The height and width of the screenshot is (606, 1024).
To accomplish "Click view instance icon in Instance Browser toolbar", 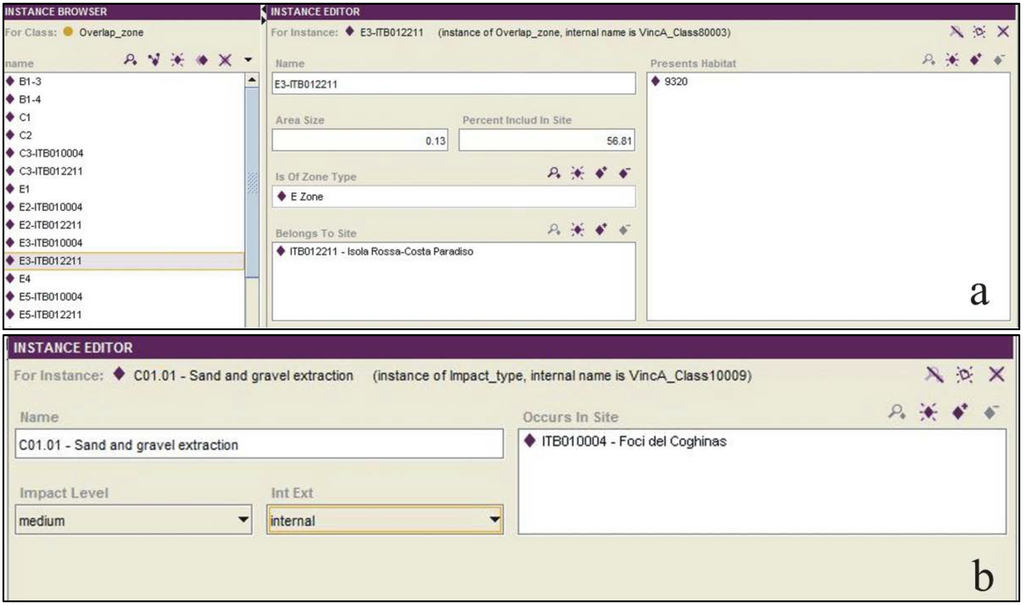I will pyautogui.click(x=130, y=61).
